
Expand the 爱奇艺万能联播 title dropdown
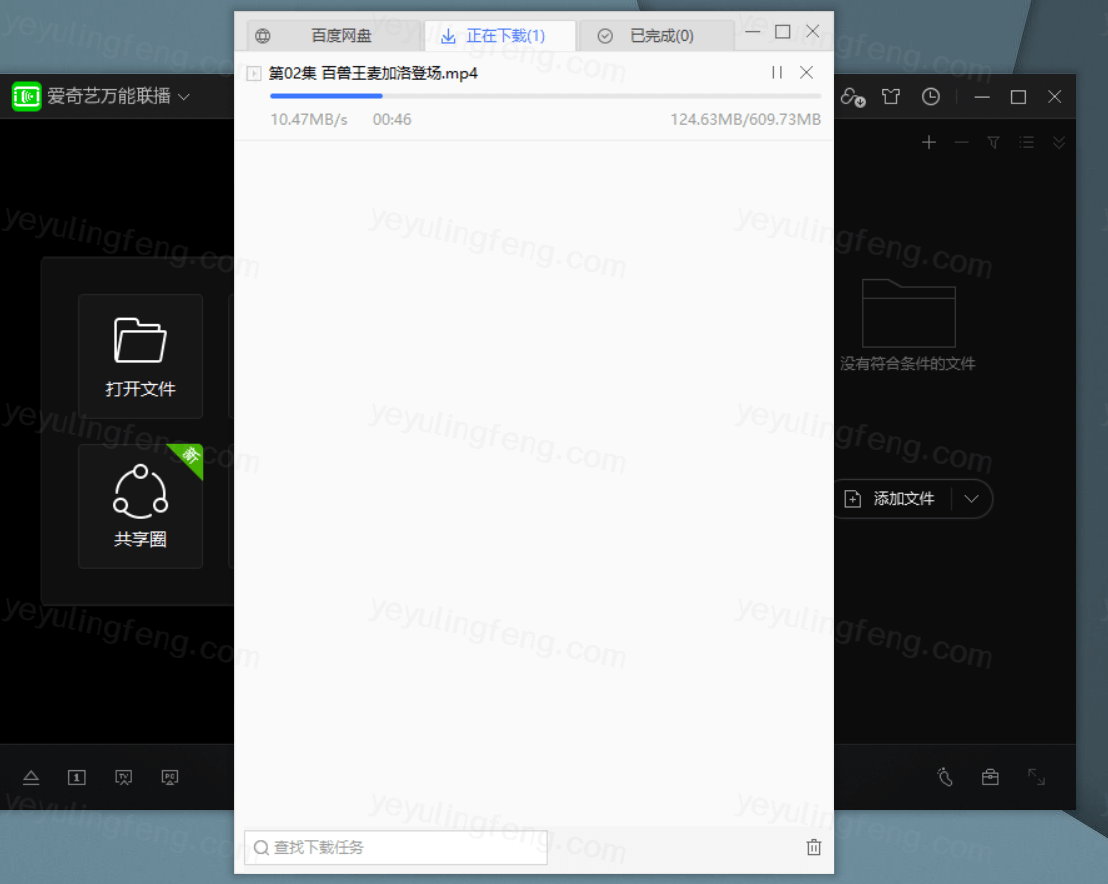[x=184, y=97]
